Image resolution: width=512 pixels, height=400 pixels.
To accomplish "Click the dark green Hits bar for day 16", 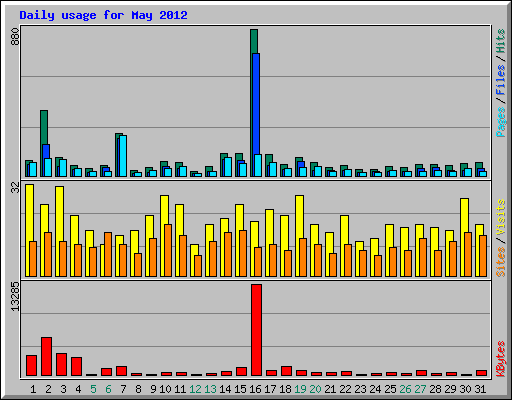I will point(254,41).
